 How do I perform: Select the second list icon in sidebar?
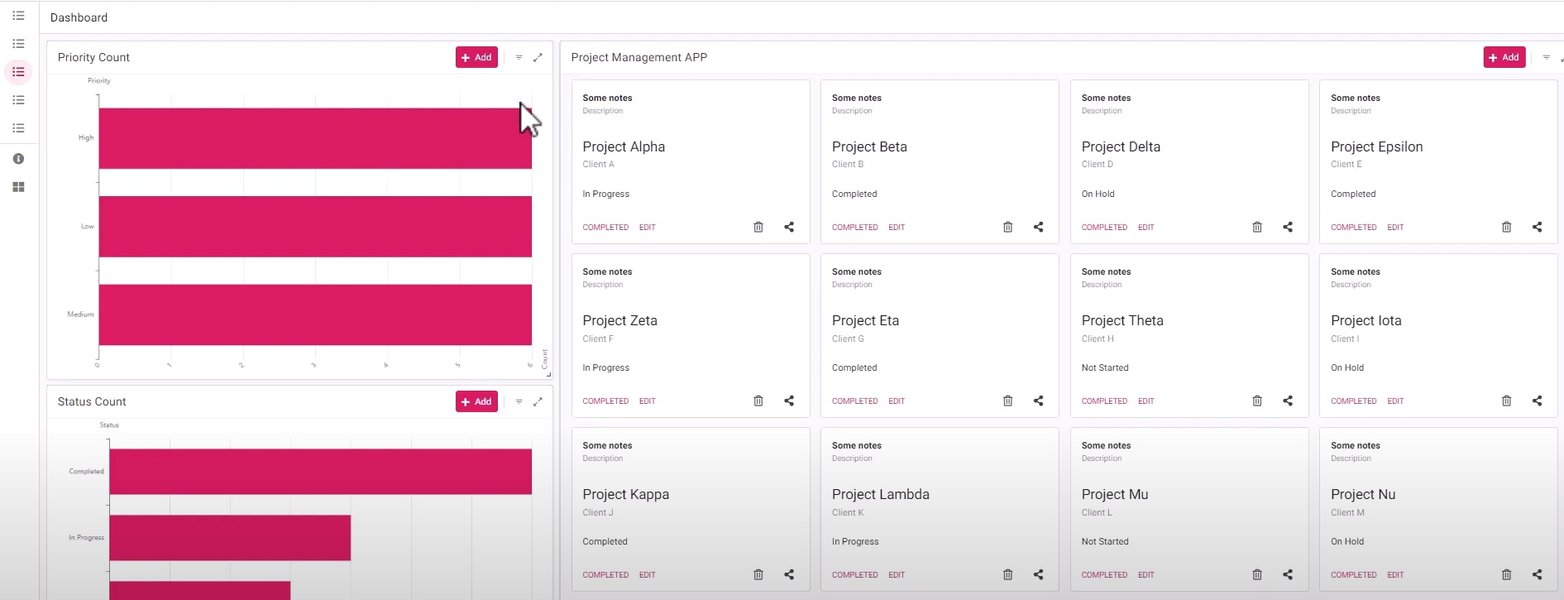[x=18, y=44]
